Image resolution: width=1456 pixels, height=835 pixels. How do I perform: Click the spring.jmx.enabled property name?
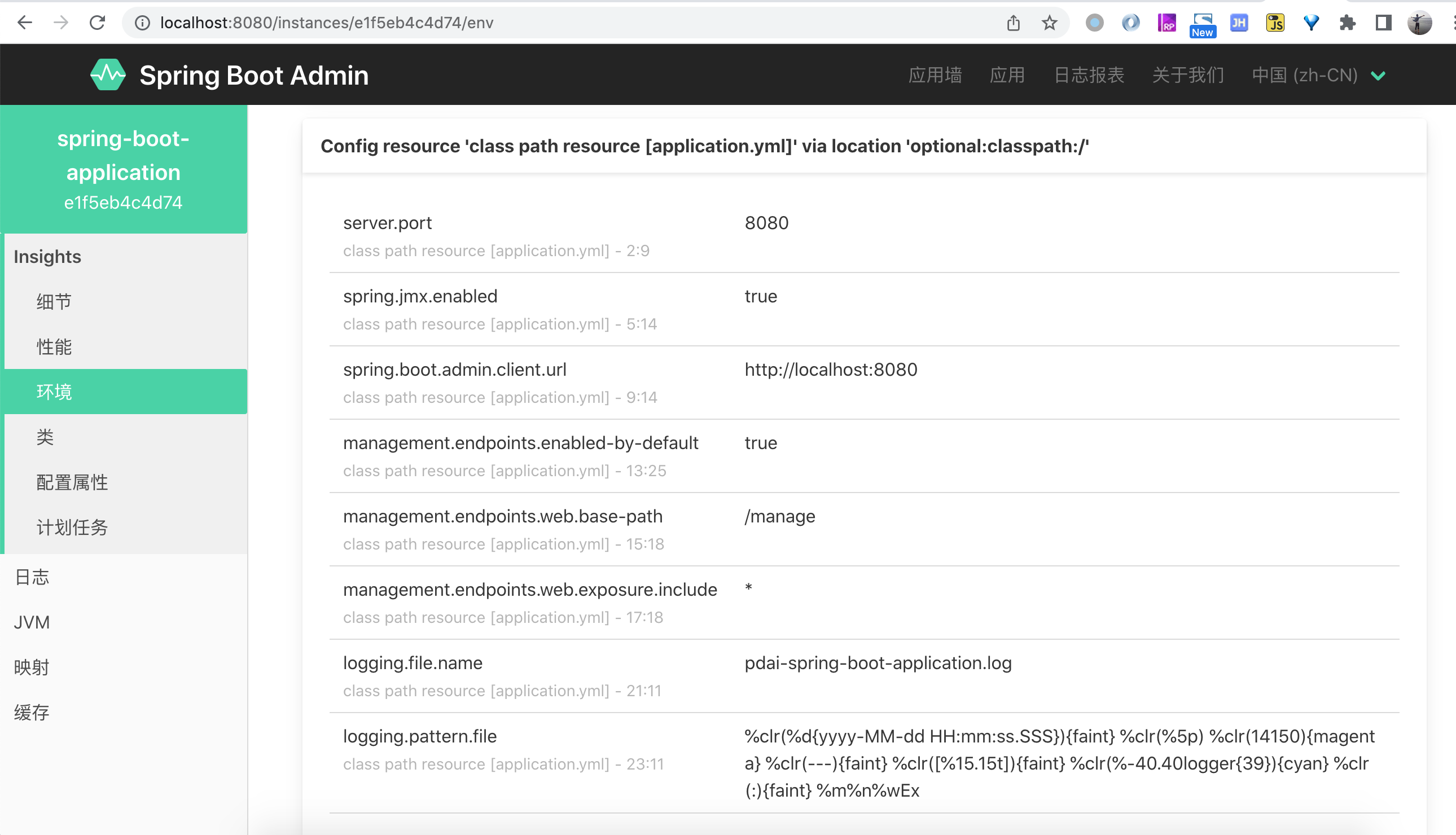[x=420, y=297]
